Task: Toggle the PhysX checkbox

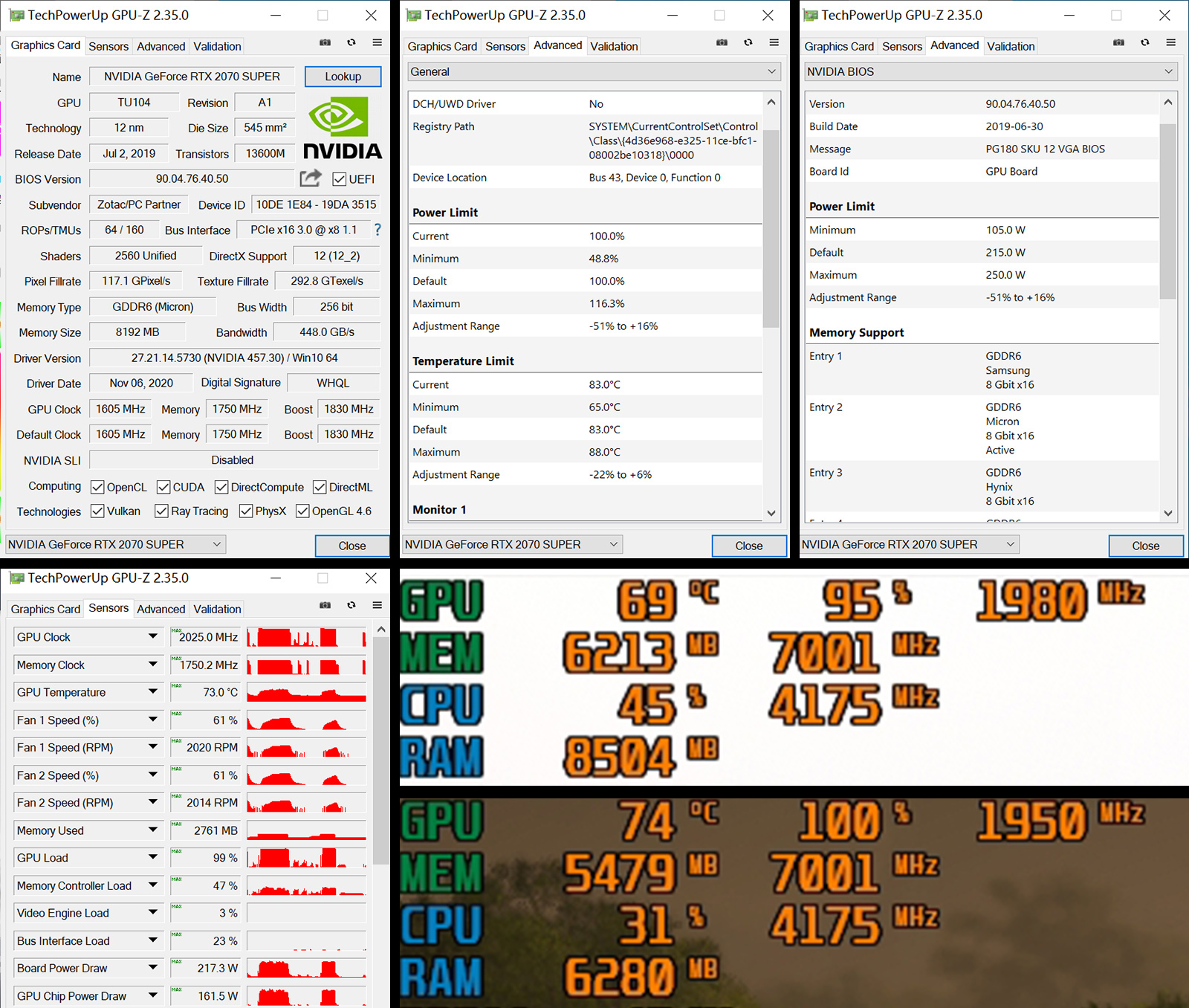Action: click(x=246, y=511)
